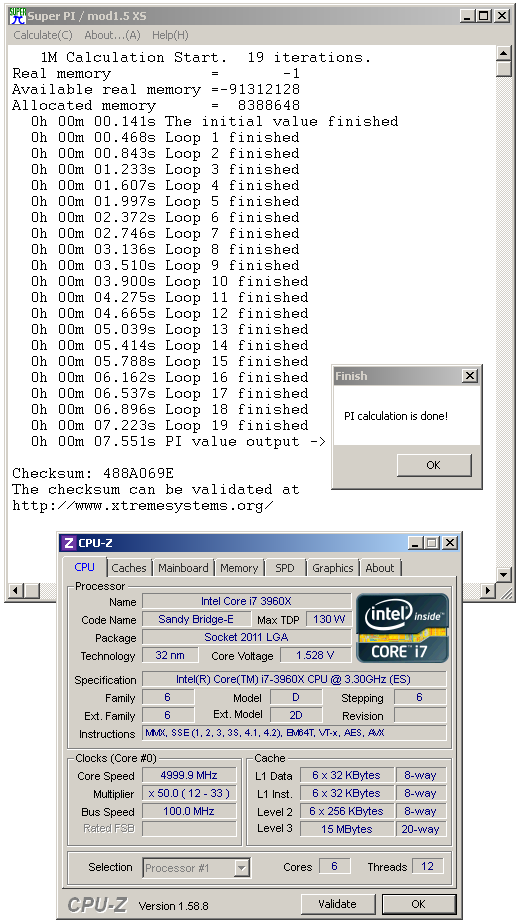Click the CPU-Z logo icon in title bar
The image size is (519, 923).
click(69, 543)
